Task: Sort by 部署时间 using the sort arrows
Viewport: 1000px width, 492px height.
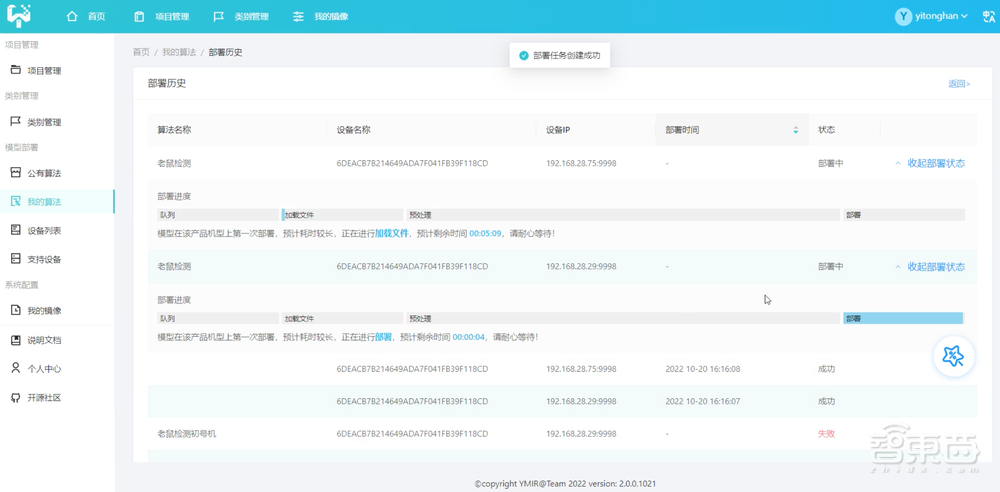Action: [x=795, y=130]
